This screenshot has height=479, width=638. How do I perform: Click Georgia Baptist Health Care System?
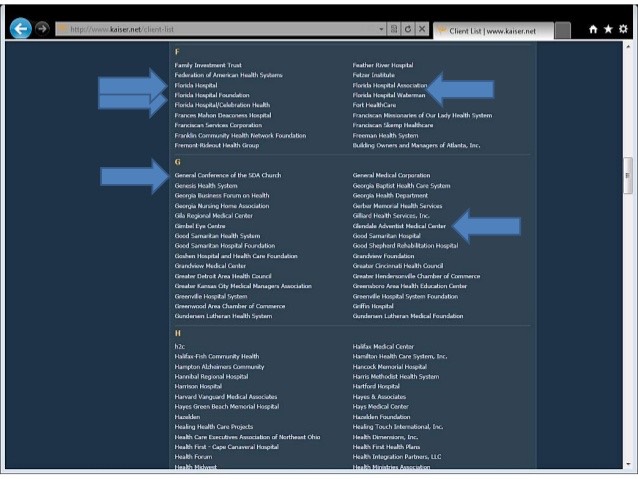click(x=402, y=186)
